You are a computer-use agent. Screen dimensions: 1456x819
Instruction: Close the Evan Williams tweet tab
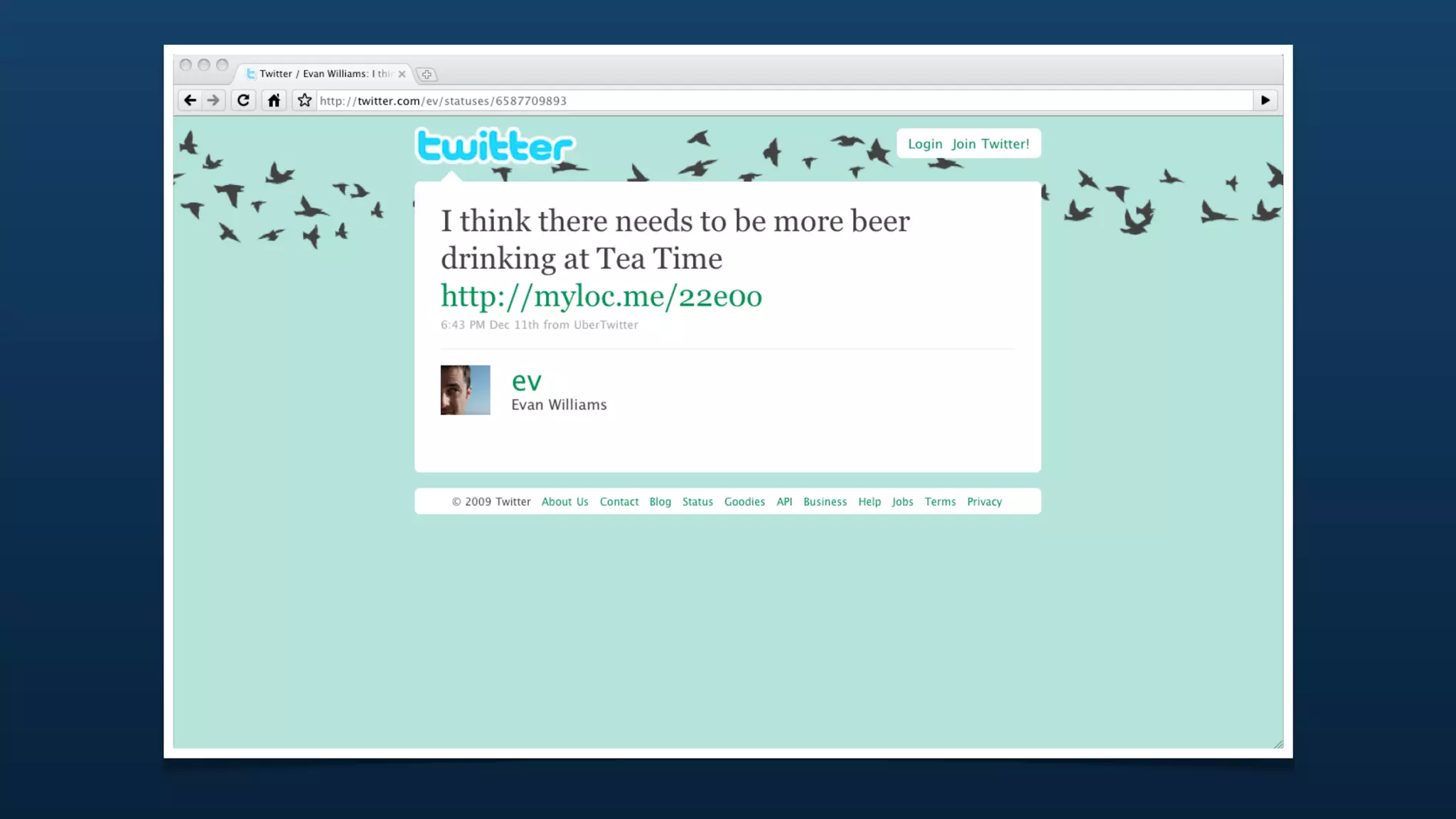402,74
